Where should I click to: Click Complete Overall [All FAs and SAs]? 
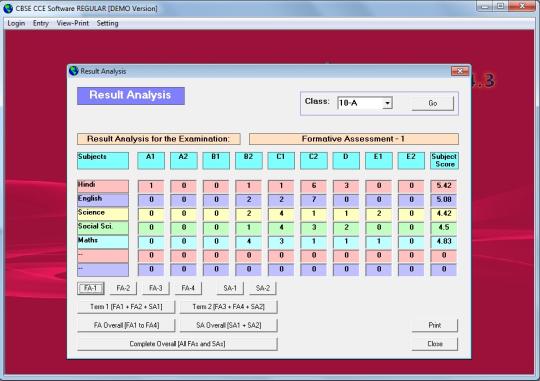click(x=177, y=344)
